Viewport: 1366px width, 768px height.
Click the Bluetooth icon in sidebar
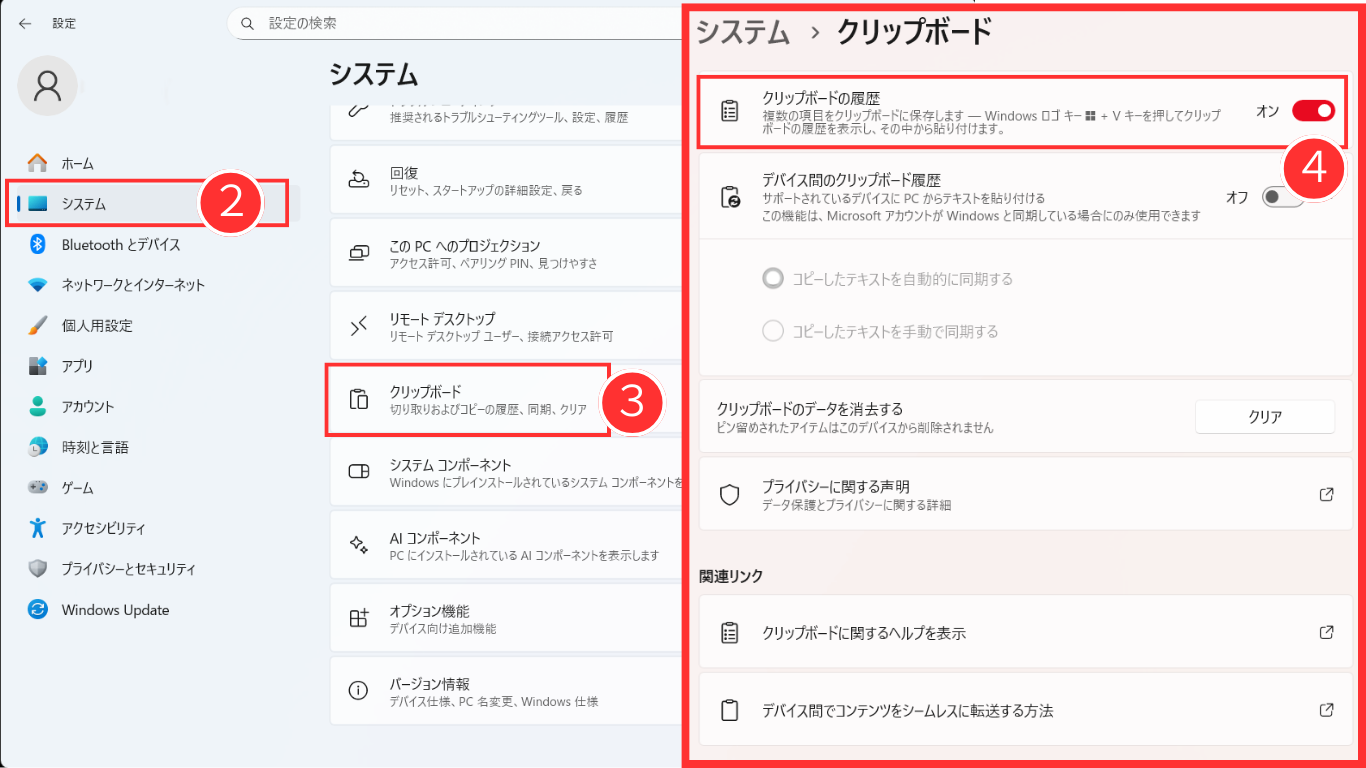tap(38, 244)
